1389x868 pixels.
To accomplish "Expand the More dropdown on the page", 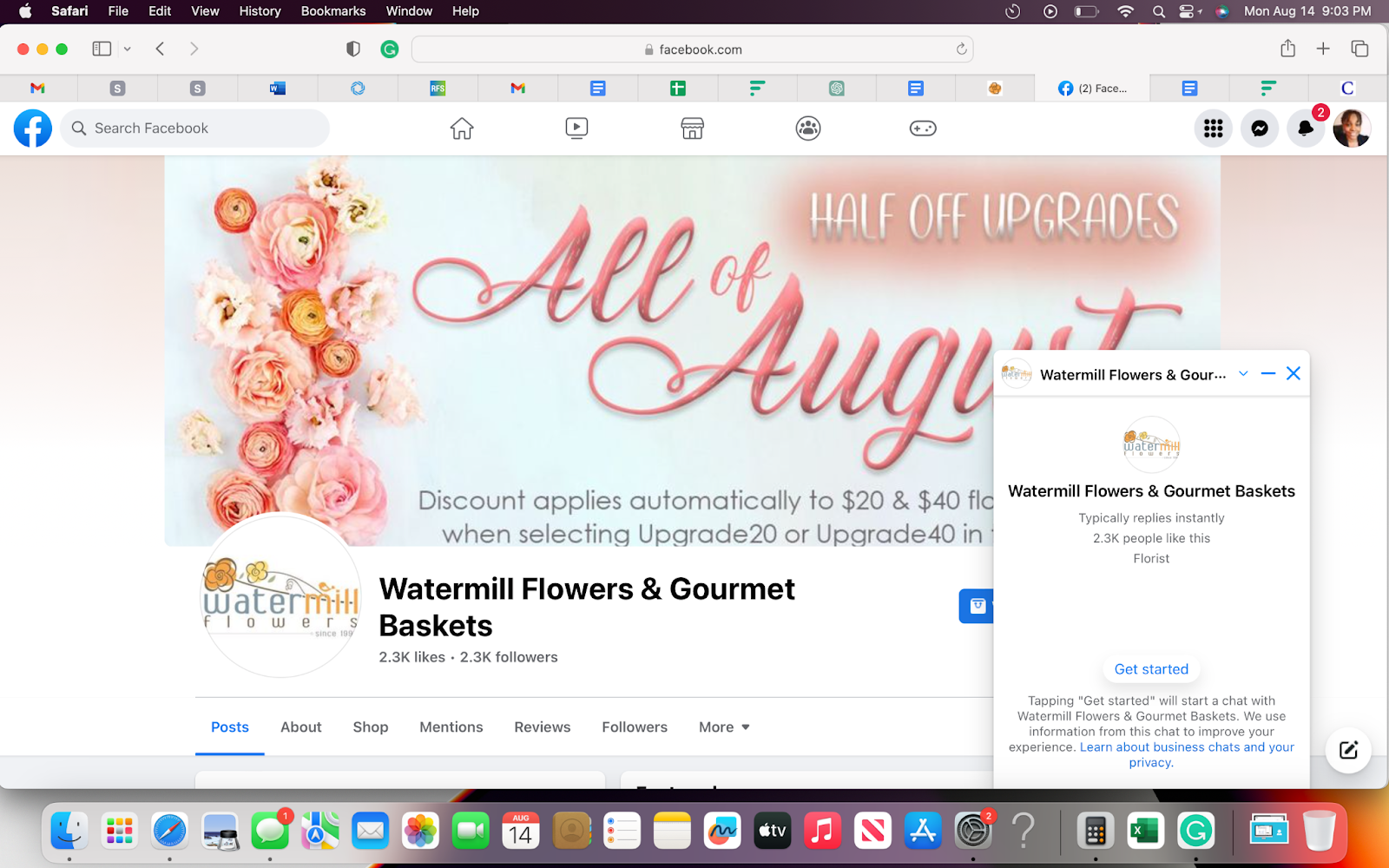I will point(724,727).
